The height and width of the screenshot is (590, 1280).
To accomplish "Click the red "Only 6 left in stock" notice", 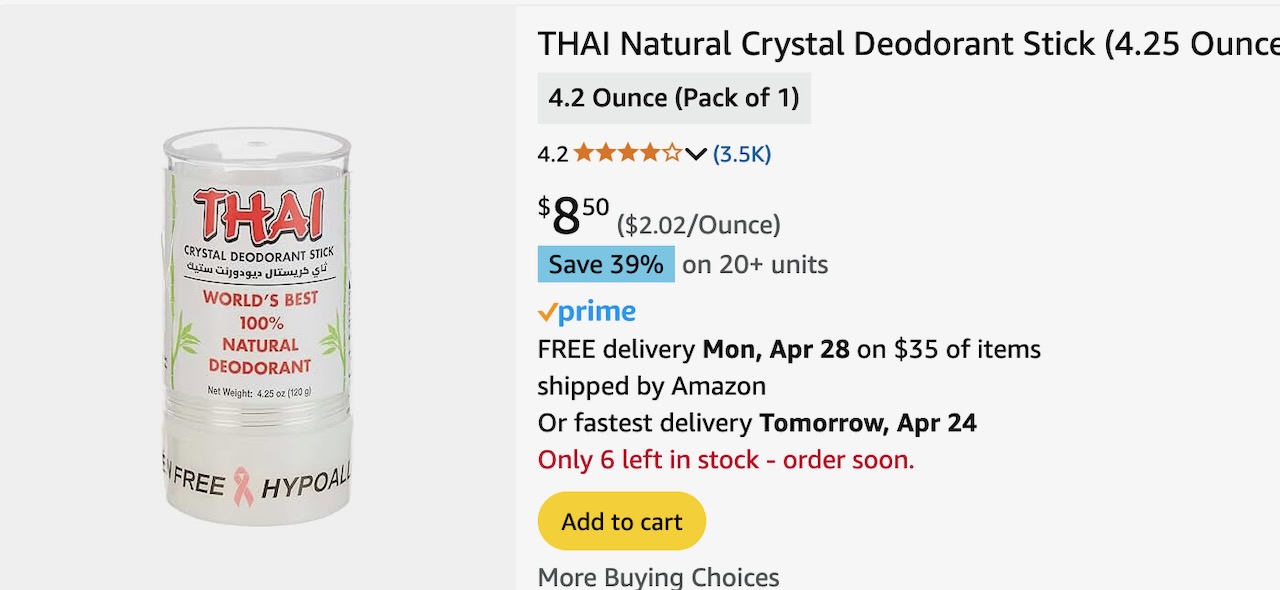I will click(726, 460).
